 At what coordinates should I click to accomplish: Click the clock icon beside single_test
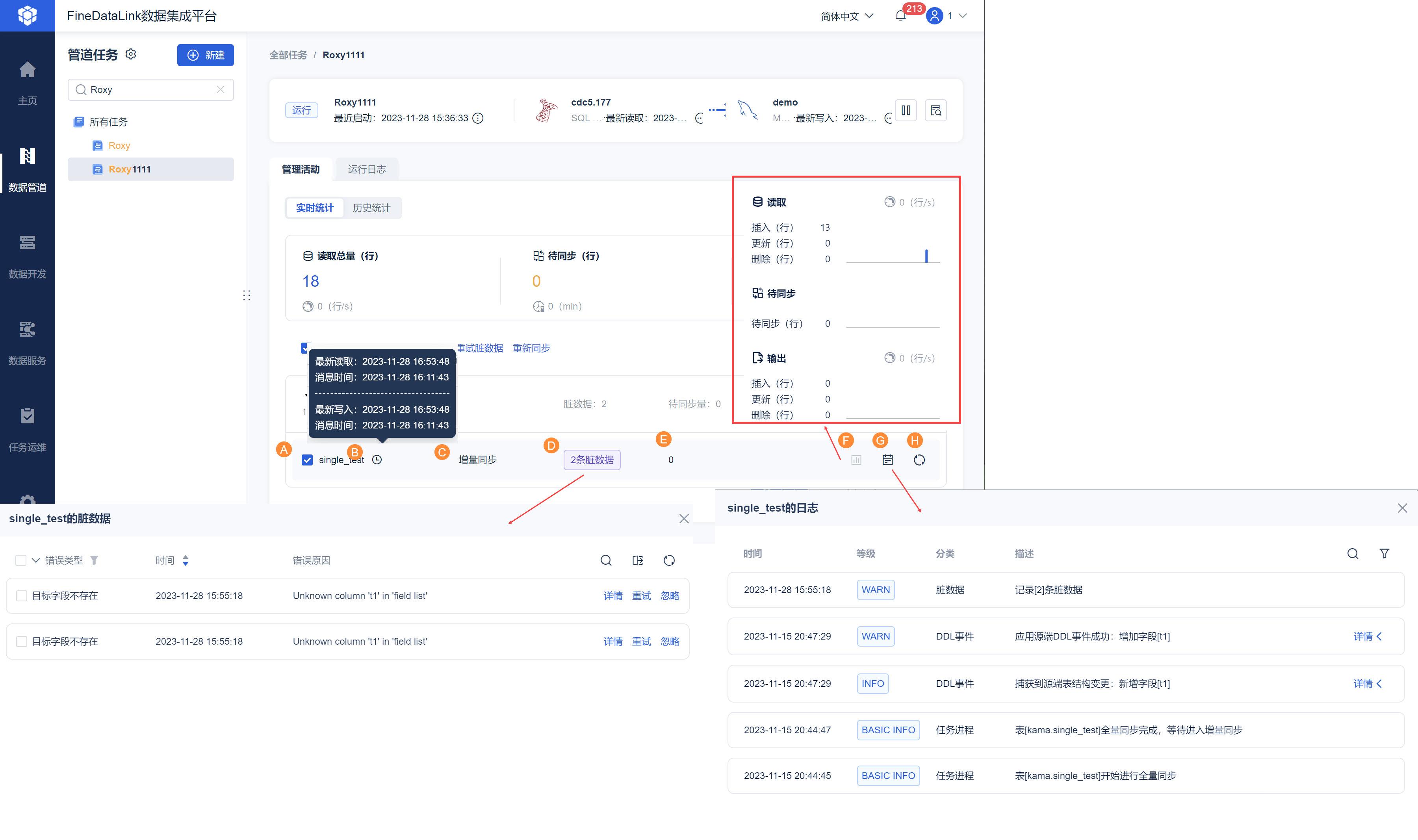(x=377, y=460)
